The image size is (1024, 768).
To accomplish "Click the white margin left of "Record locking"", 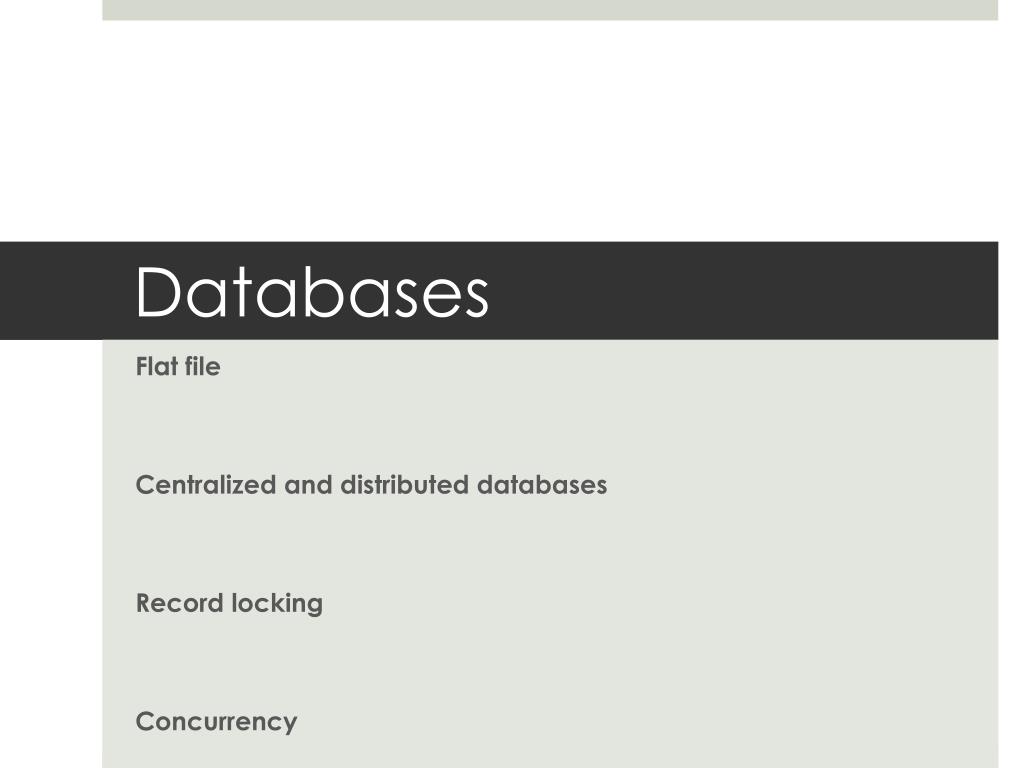I will click(51, 604).
